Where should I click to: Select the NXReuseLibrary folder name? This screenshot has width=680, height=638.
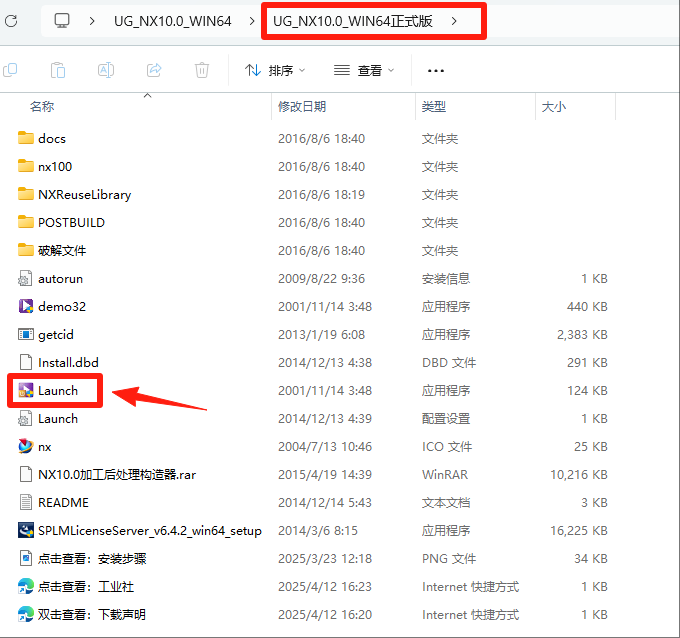tap(85, 195)
